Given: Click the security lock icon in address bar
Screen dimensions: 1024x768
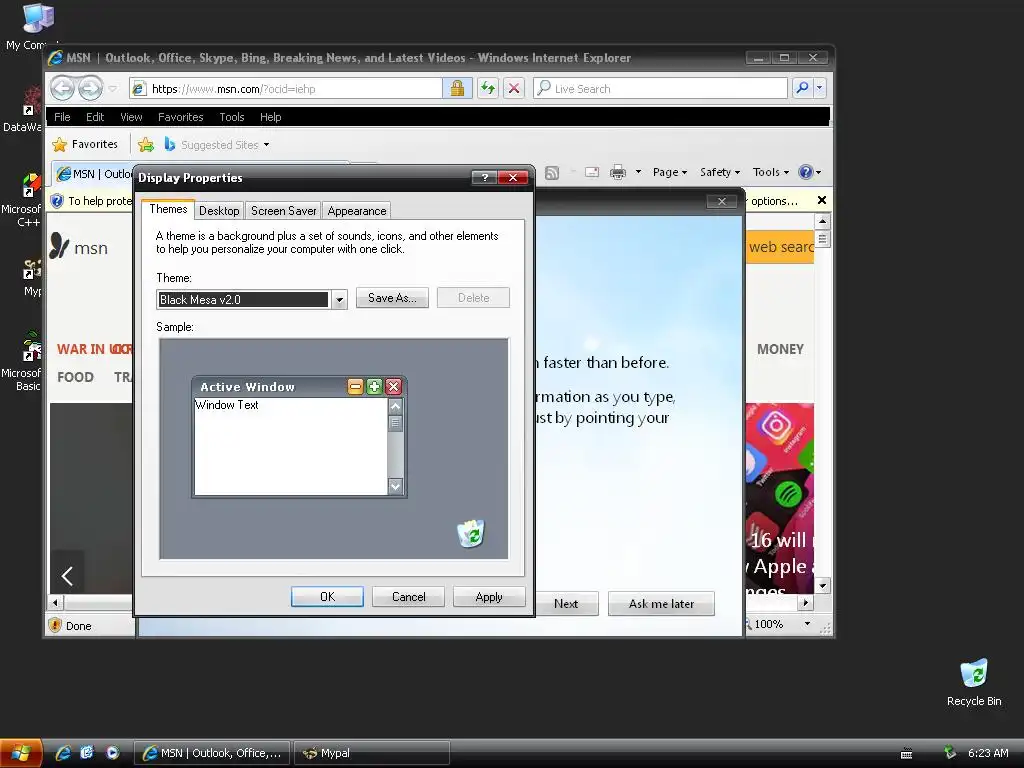Looking at the screenshot, I should tap(457, 88).
